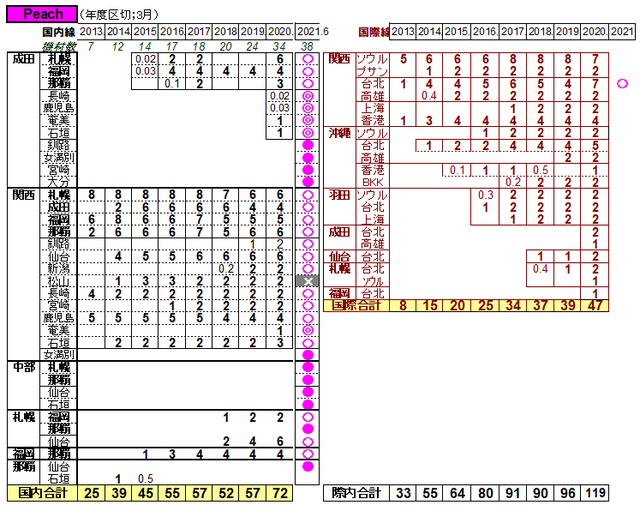Image resolution: width=640 pixels, height=511 pixels.
Task: Select the 国際合計 total label
Action: point(356,305)
